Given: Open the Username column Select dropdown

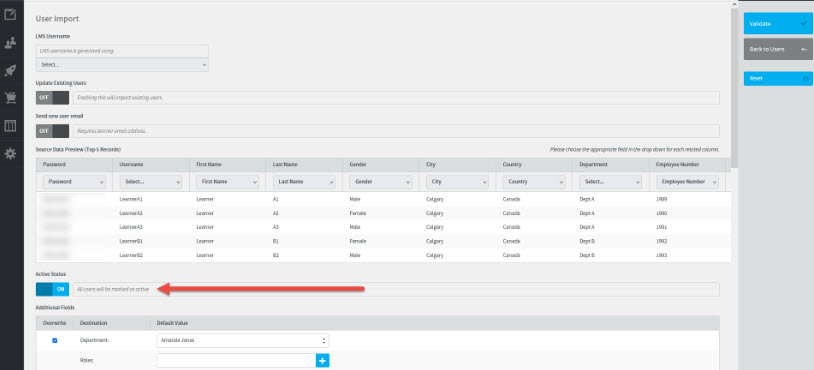Looking at the screenshot, I should coord(151,182).
